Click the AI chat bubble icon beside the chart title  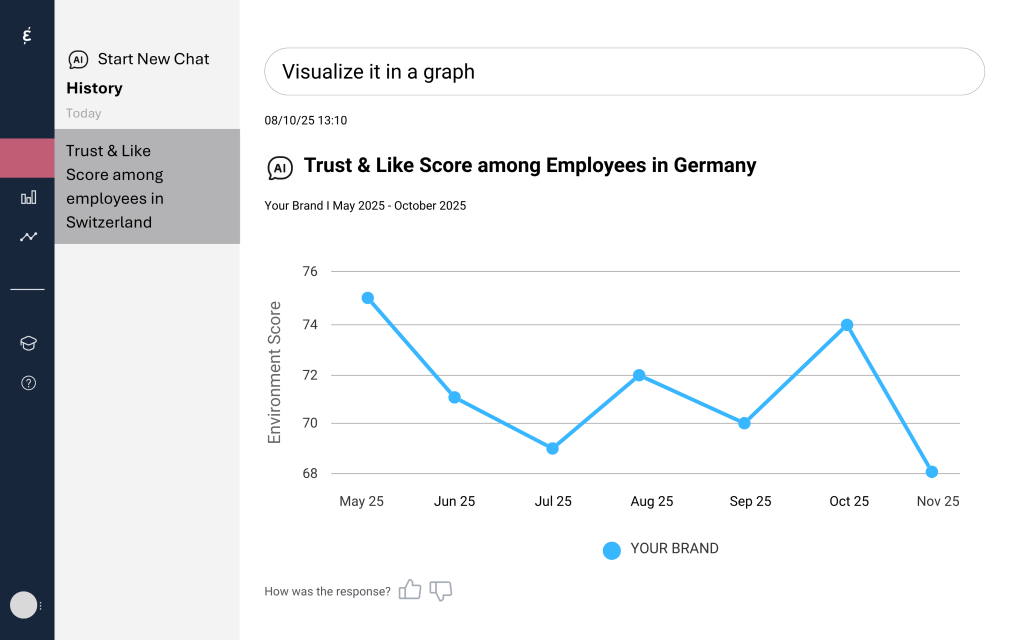(280, 167)
